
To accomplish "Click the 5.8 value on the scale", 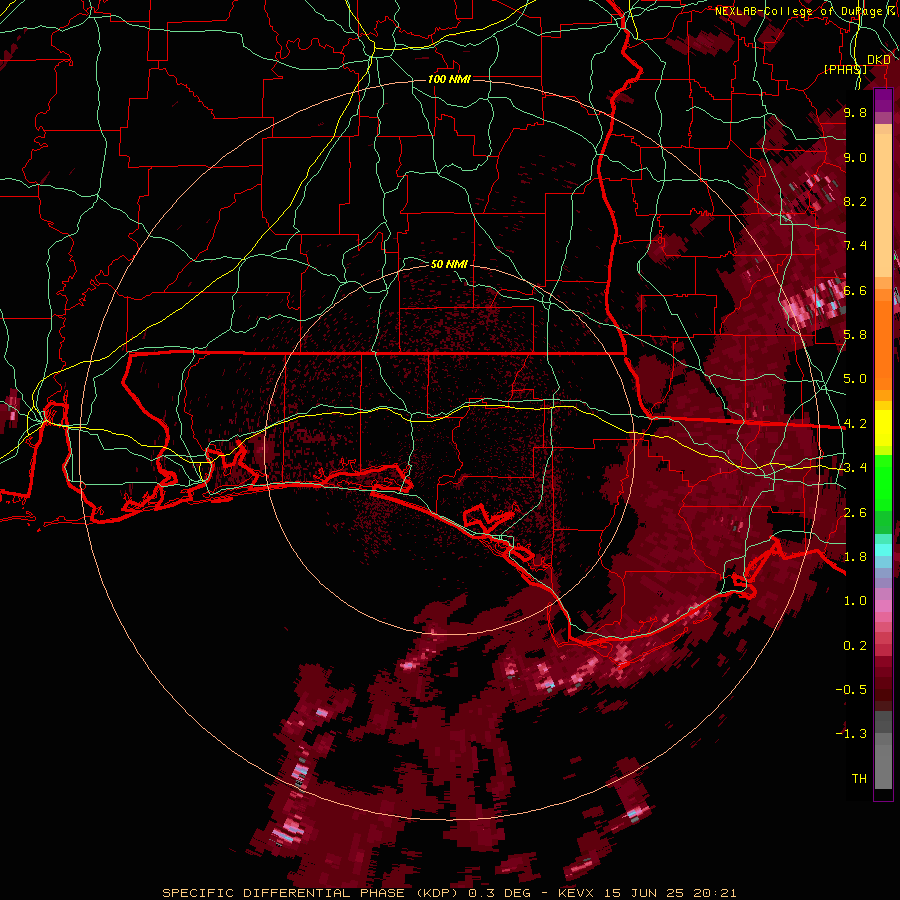I will point(855,335).
